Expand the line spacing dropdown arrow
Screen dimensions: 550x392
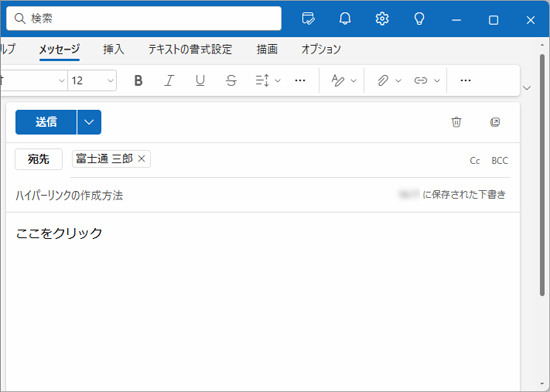click(277, 81)
